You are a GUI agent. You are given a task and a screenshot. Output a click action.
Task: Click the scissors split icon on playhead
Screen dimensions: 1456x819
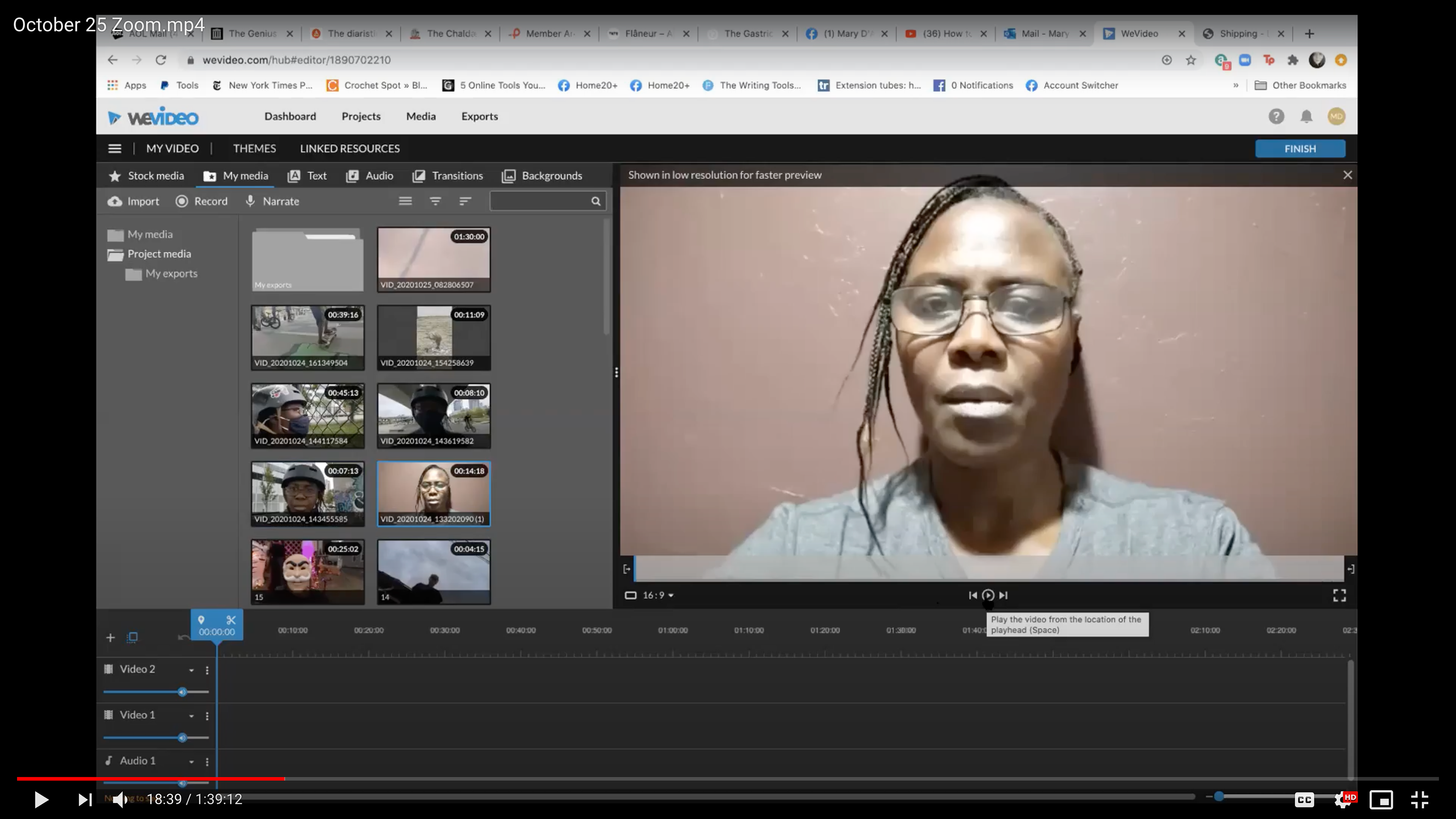point(231,620)
